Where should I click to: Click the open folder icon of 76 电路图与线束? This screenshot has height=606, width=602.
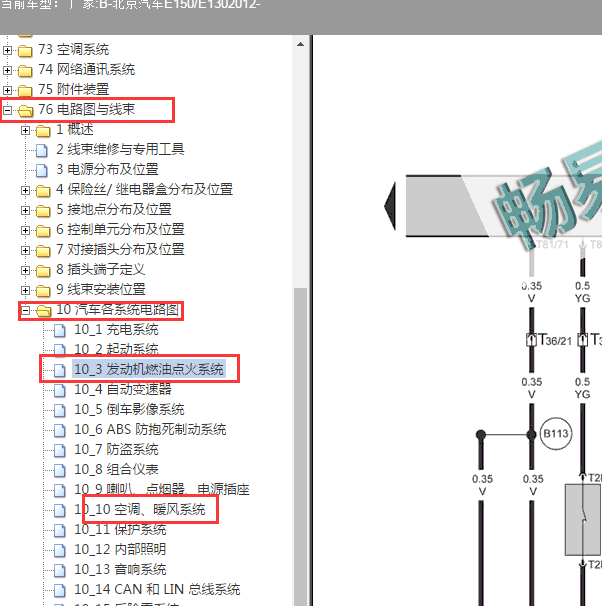(26, 111)
